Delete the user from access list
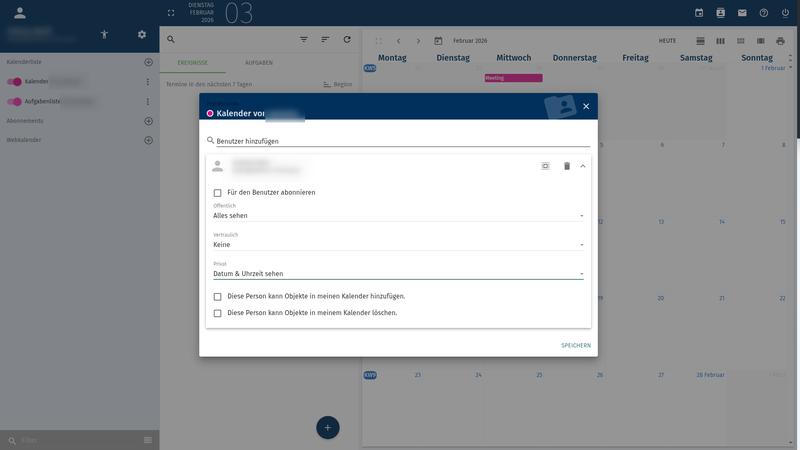Viewport: 800px width, 450px height. click(567, 166)
